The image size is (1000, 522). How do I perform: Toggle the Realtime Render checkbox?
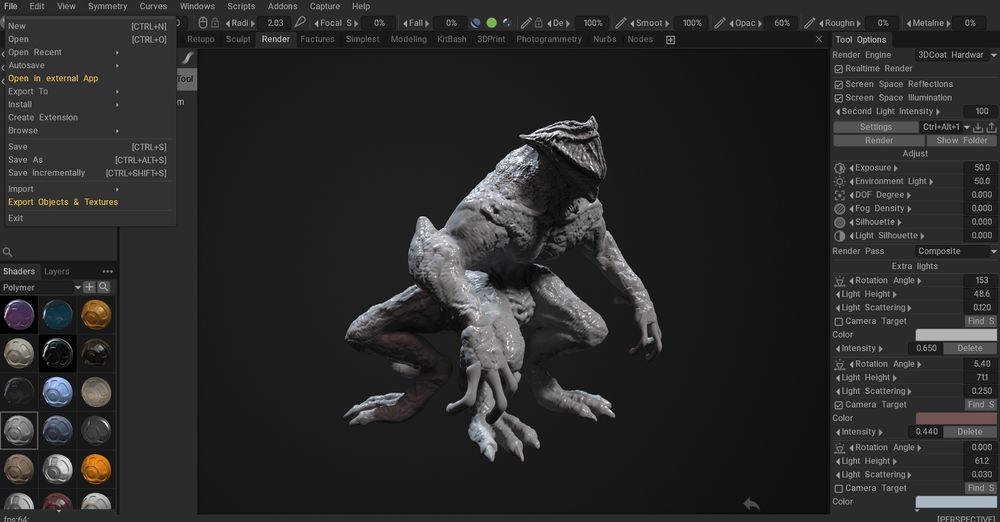[x=839, y=69]
